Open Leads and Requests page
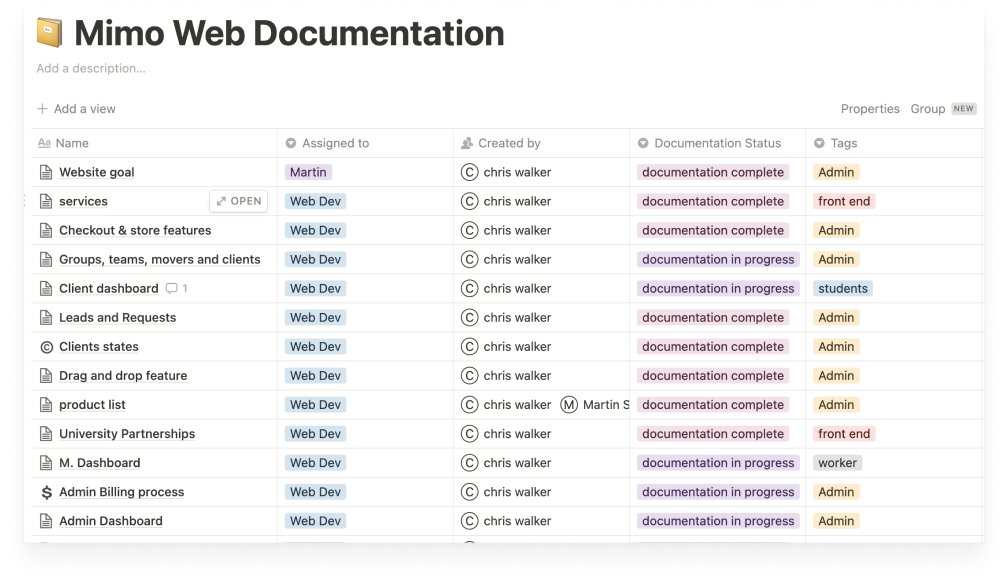This screenshot has width=1008, height=583. [x=118, y=318]
